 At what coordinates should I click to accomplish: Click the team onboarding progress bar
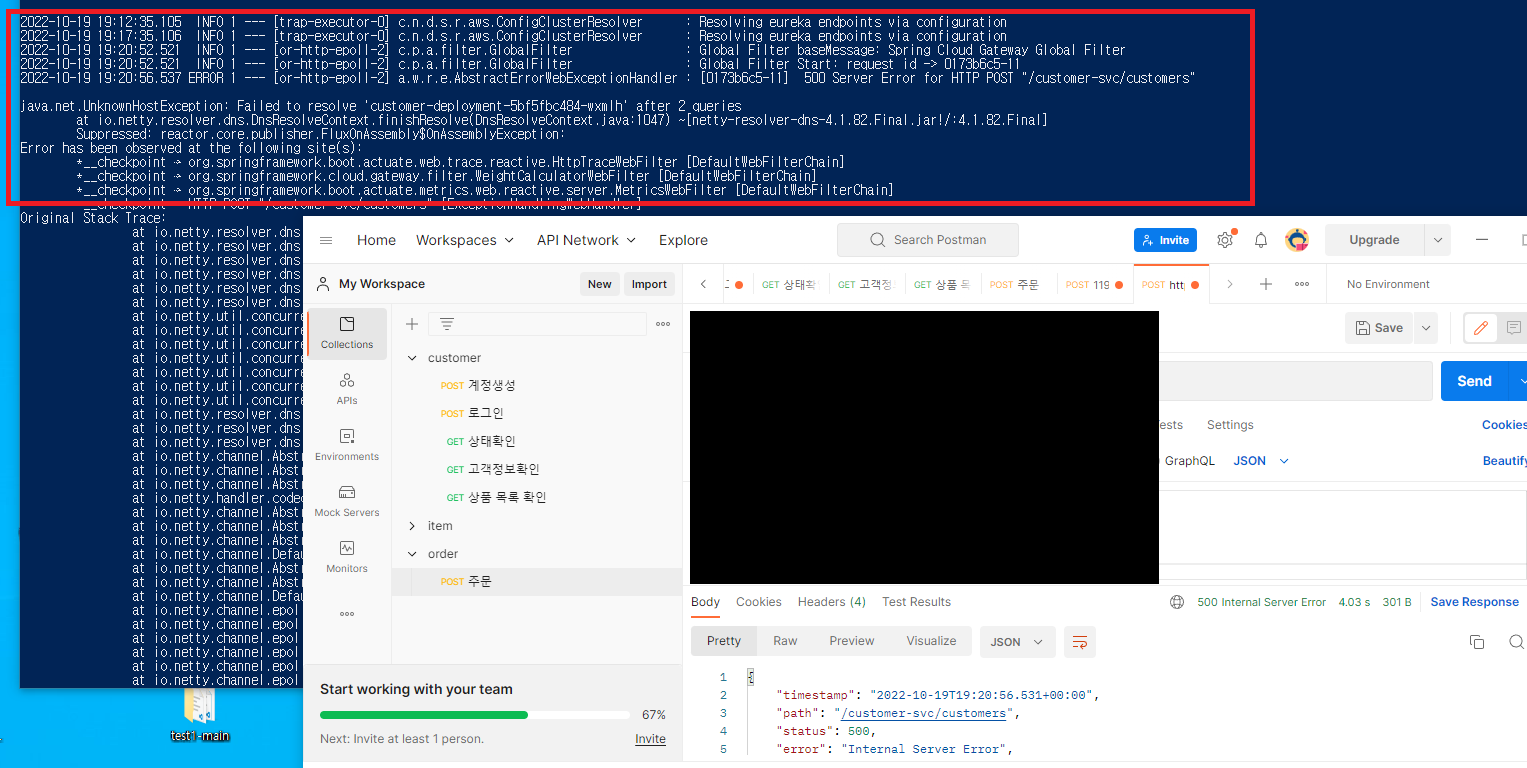[x=476, y=715]
